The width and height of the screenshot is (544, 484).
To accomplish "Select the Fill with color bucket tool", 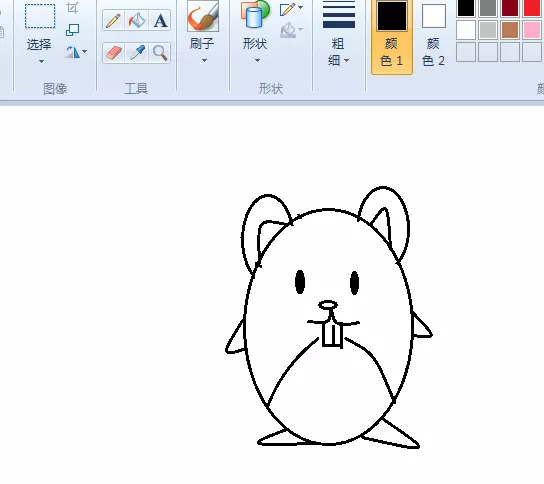I will 137,20.
